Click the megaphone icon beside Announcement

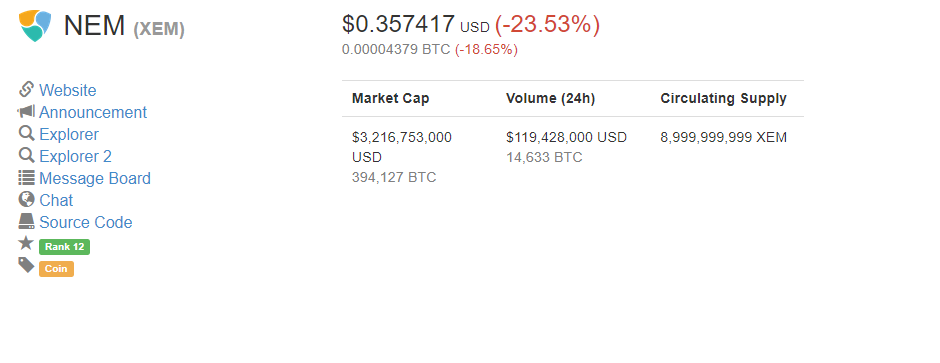point(26,111)
